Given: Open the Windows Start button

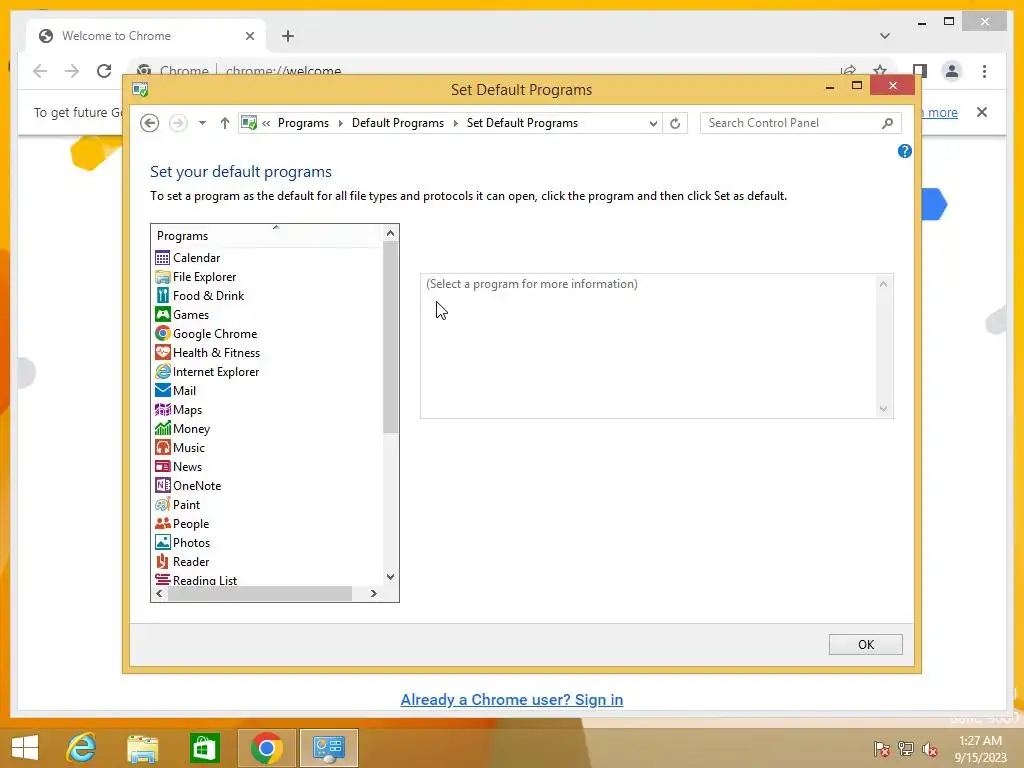Looking at the screenshot, I should click(25, 748).
